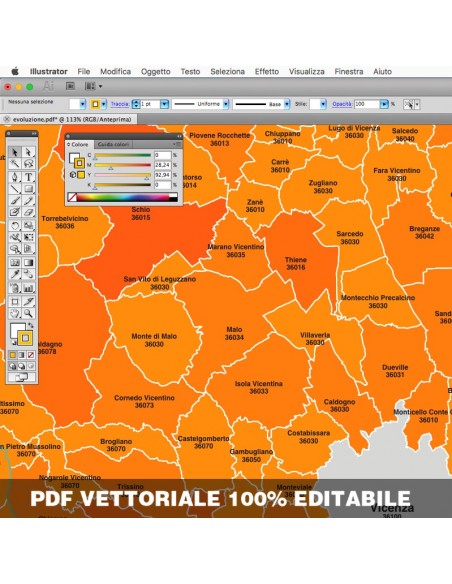Enable Draw Behind mode
This screenshot has height=584, width=452.
point(22,366)
